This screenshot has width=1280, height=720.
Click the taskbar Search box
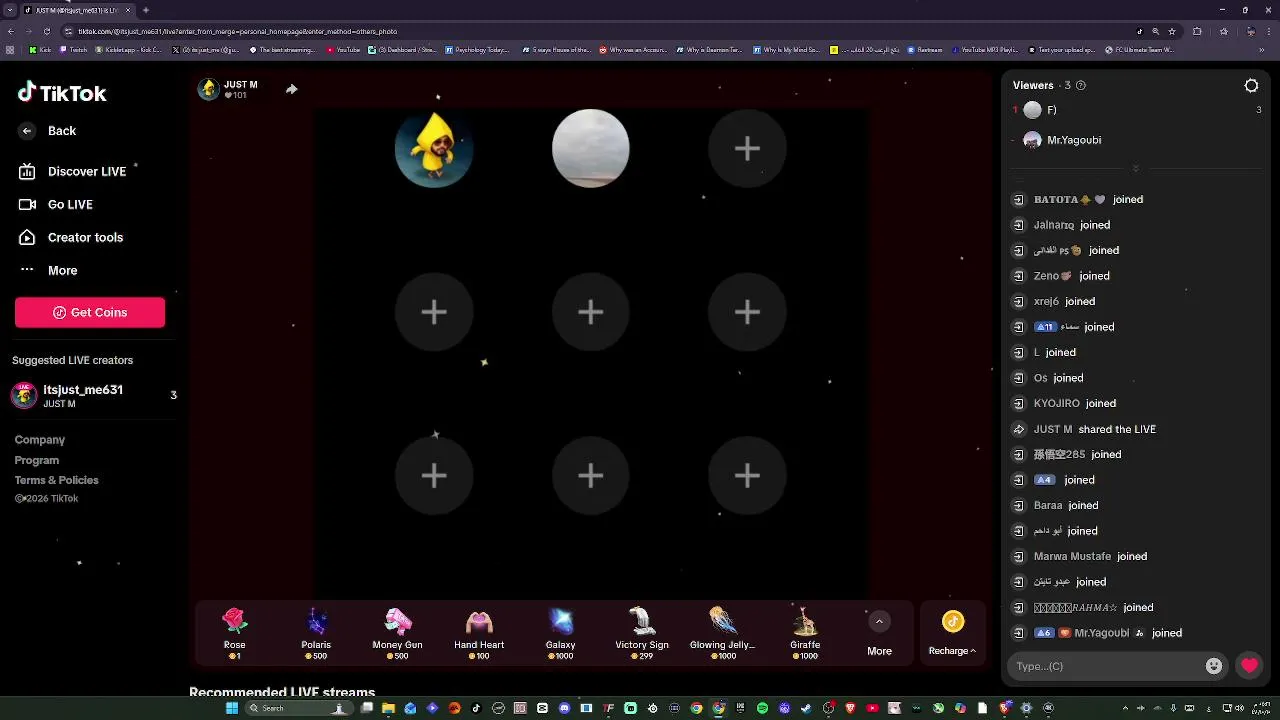click(298, 708)
